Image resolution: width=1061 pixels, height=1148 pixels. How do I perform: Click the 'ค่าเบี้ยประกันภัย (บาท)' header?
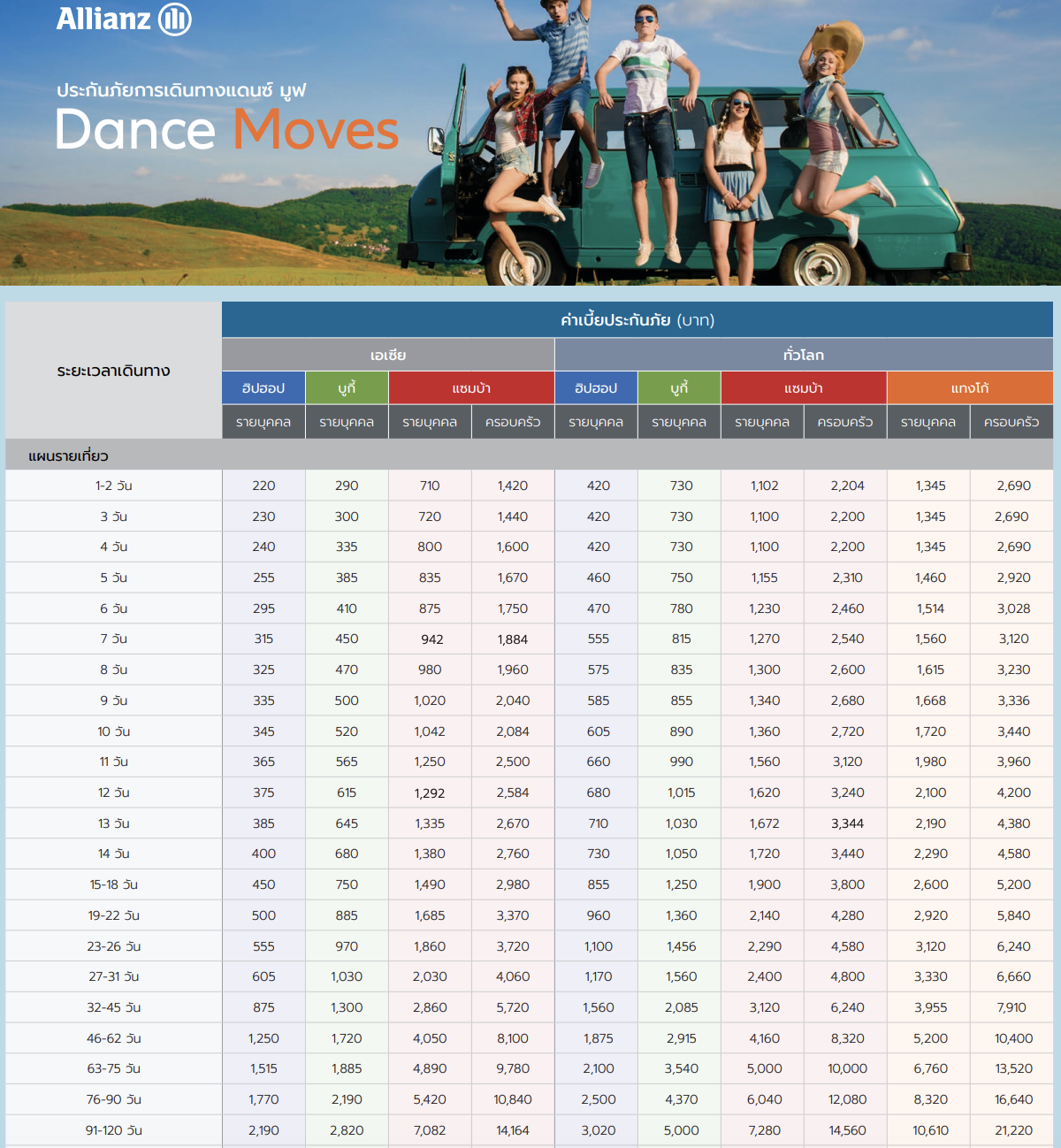tap(637, 319)
